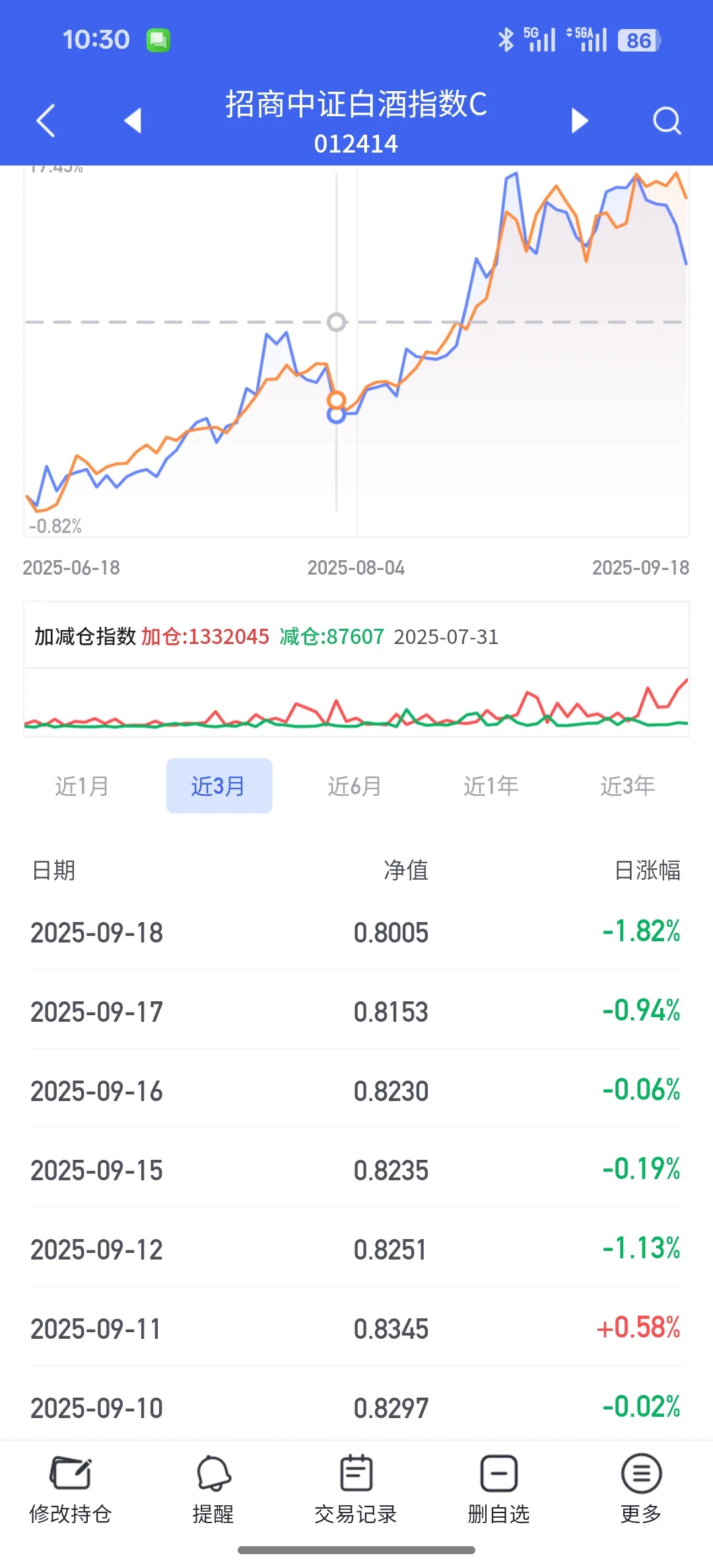Tap daily change -1.82%
The image size is (713, 1568).
pyautogui.click(x=641, y=931)
